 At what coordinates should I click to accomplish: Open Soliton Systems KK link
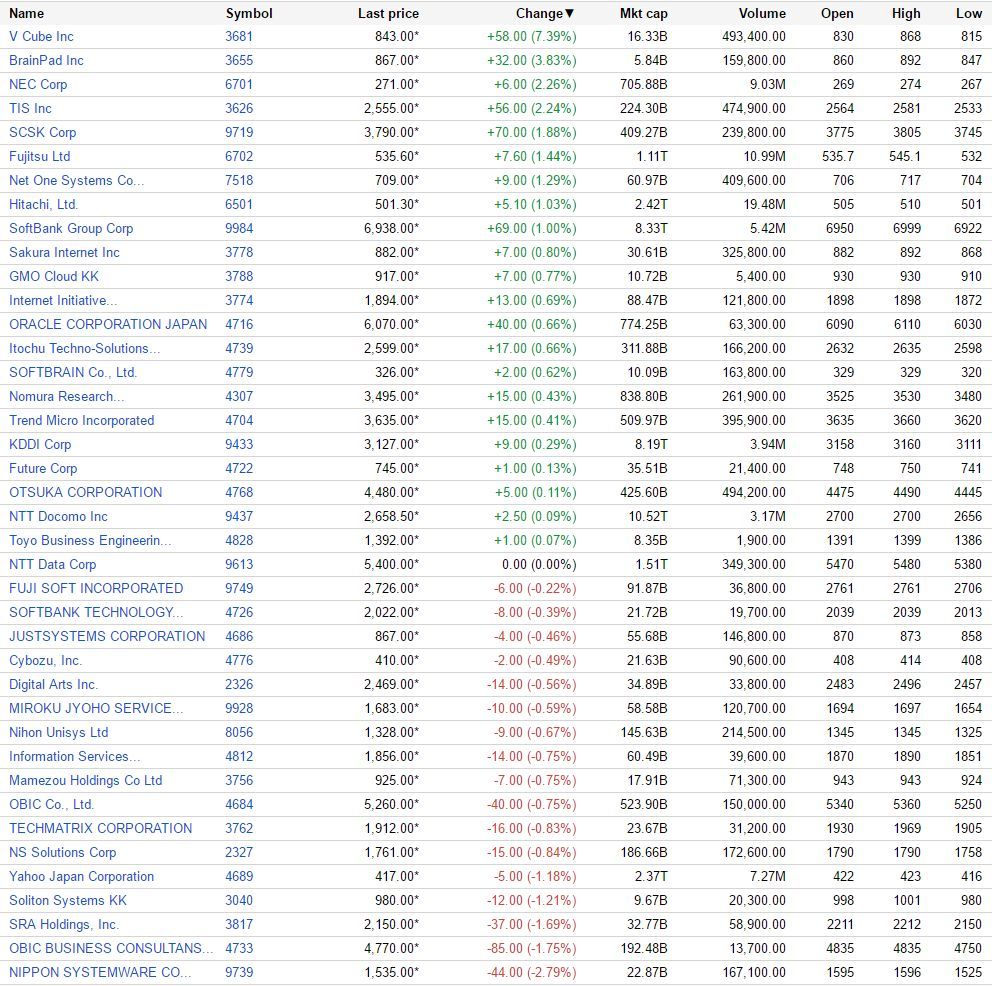click(x=68, y=902)
